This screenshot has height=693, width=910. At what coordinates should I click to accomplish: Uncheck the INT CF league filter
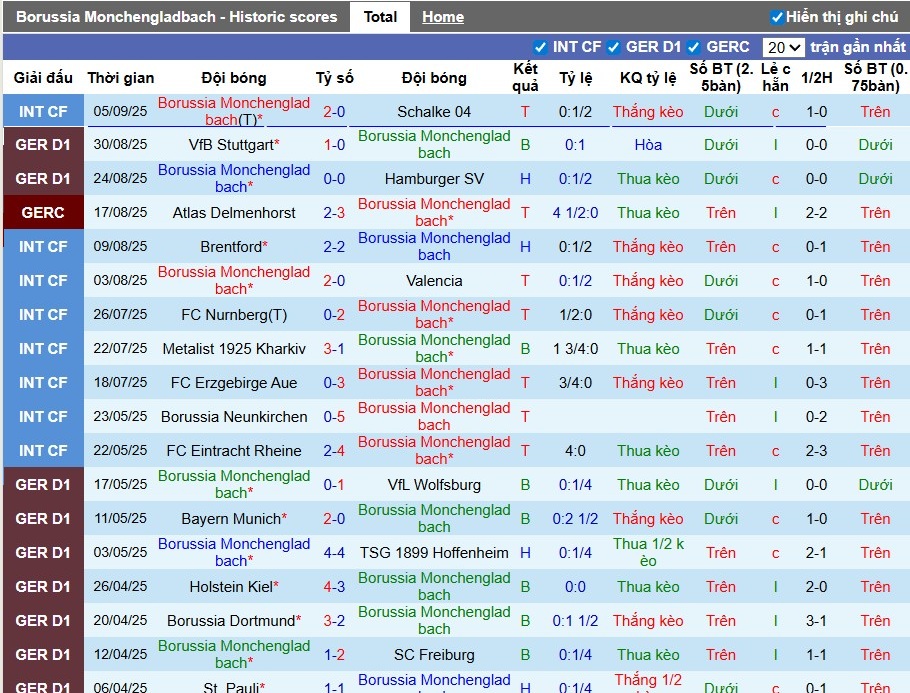point(540,47)
